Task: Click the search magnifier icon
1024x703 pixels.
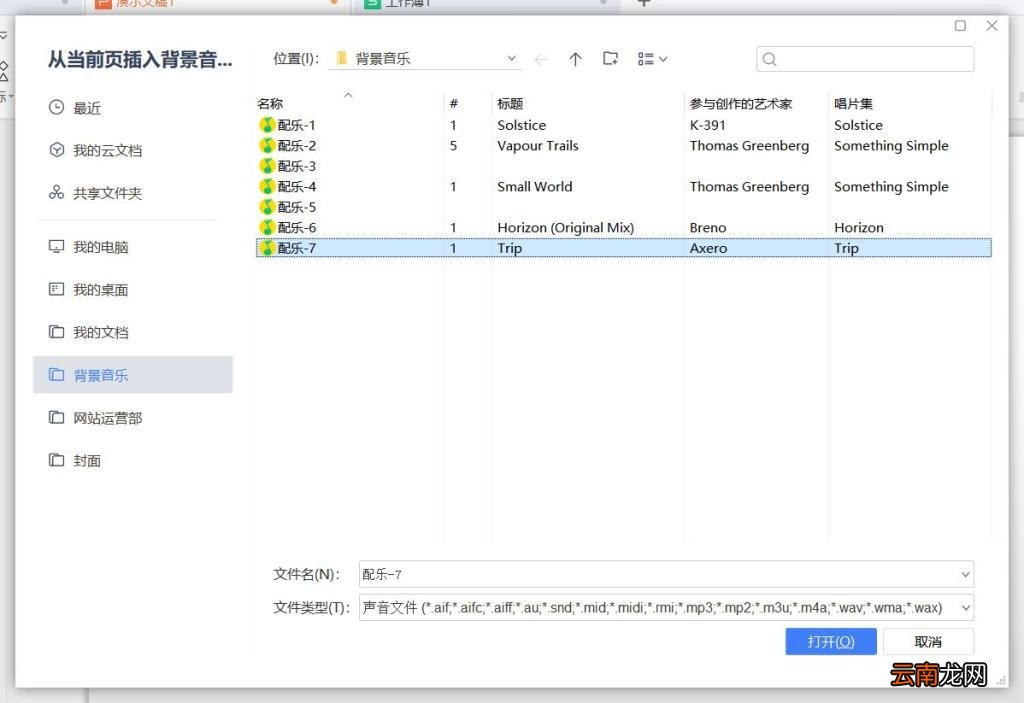Action: tap(769, 59)
